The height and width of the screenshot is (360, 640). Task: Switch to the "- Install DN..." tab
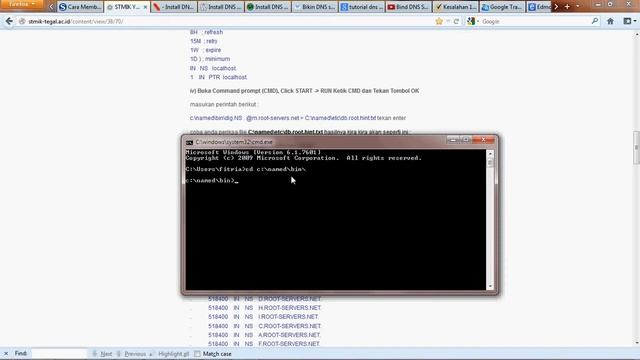tap(173, 7)
